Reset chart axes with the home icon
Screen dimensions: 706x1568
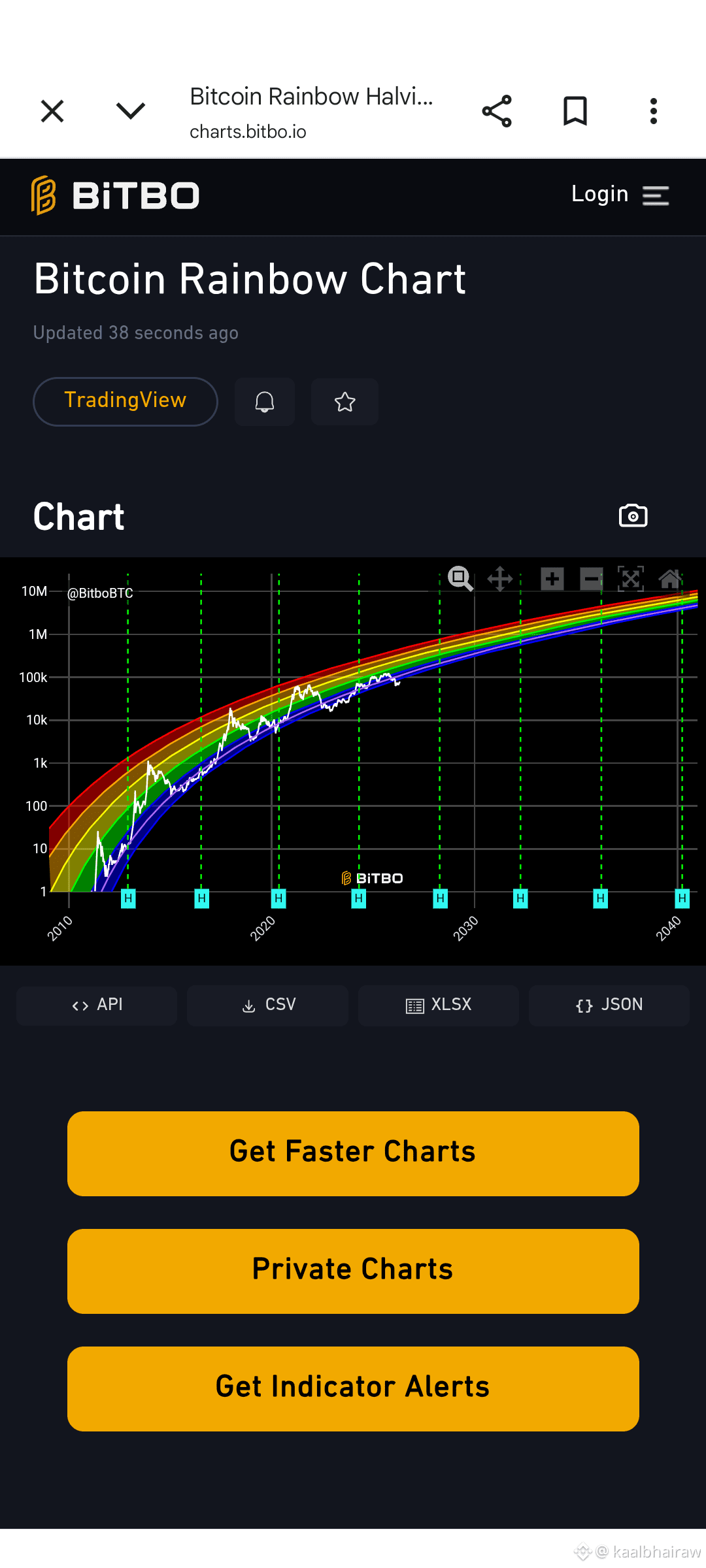pos(670,579)
